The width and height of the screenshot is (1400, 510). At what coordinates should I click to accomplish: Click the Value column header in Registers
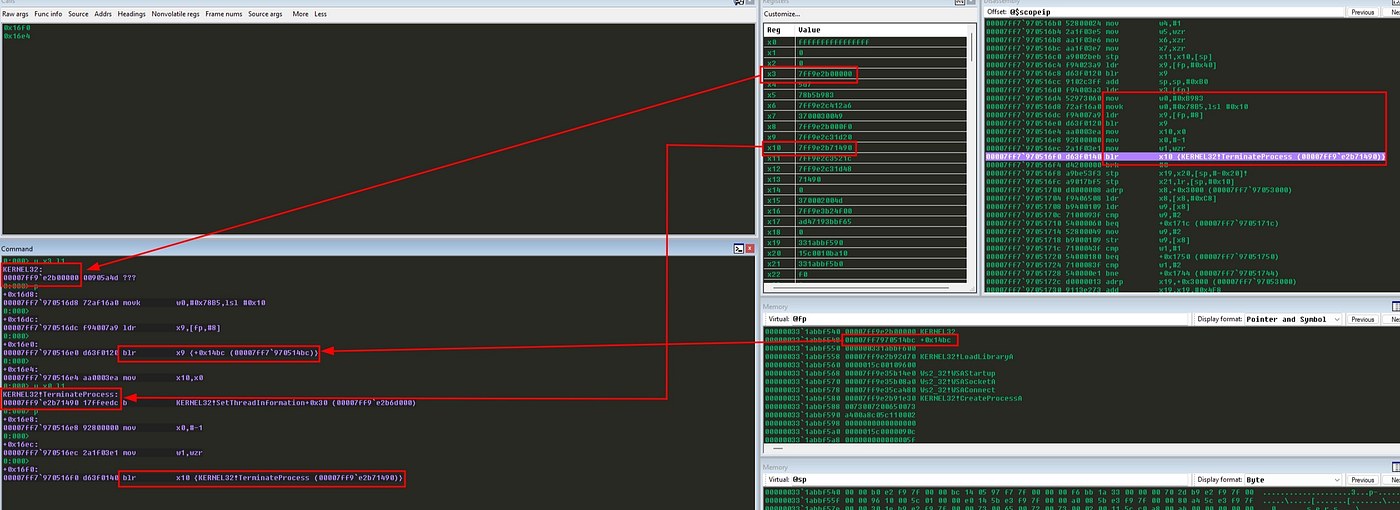pyautogui.click(x=881, y=30)
